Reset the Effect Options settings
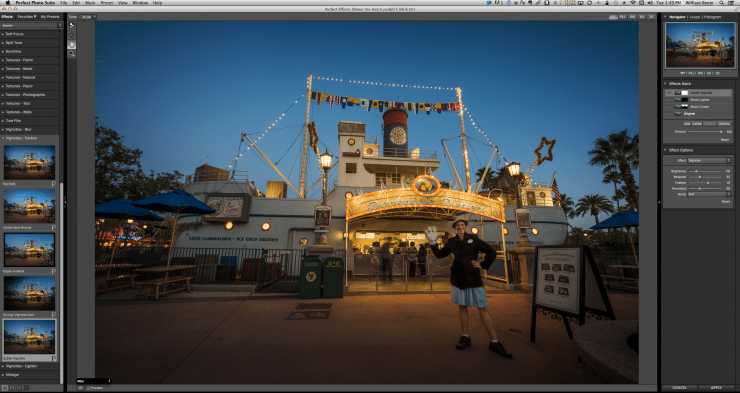 click(725, 201)
